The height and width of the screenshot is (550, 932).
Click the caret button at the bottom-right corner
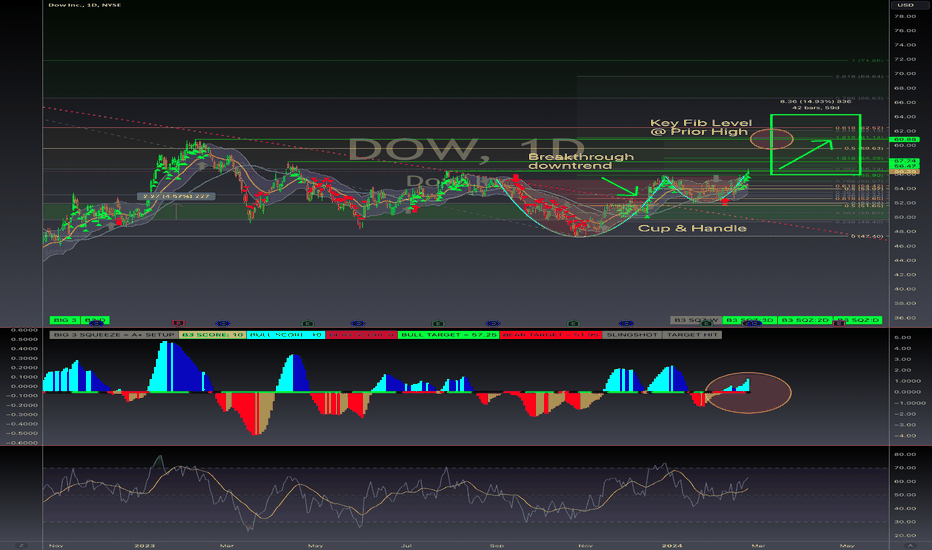[x=910, y=545]
